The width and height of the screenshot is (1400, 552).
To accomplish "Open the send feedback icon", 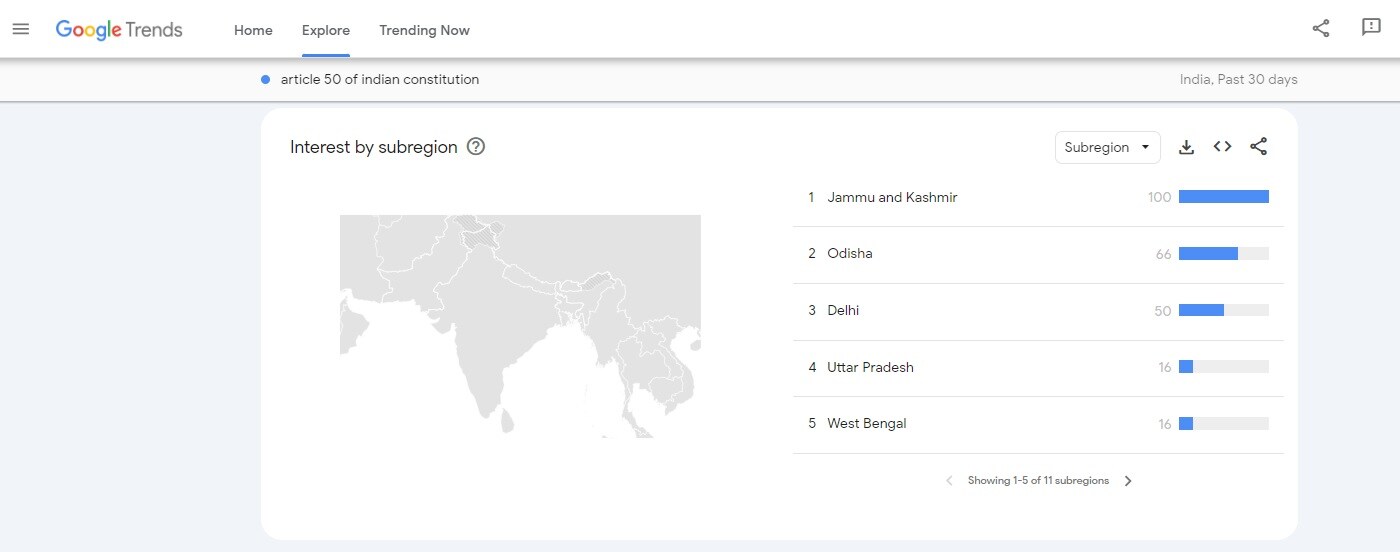I will coord(1371,28).
